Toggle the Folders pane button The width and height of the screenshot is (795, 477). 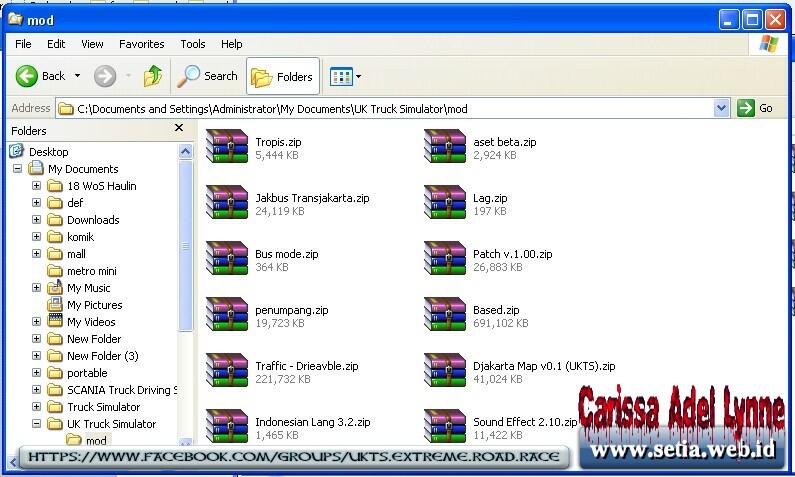point(283,77)
